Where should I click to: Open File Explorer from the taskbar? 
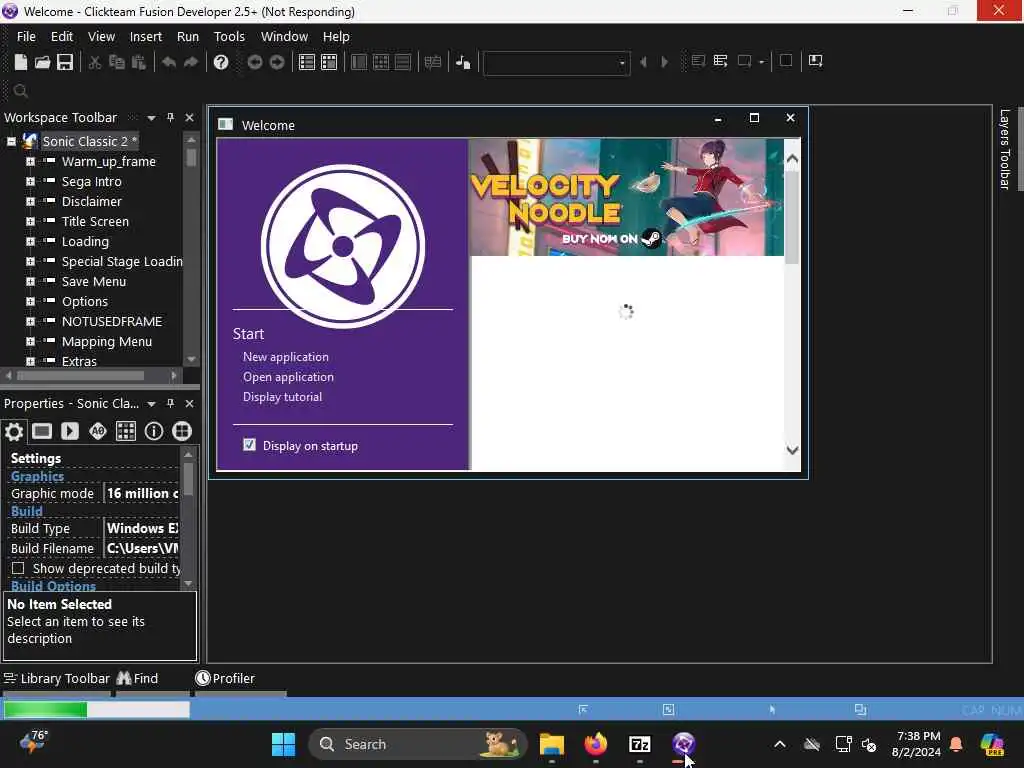pyautogui.click(x=552, y=744)
